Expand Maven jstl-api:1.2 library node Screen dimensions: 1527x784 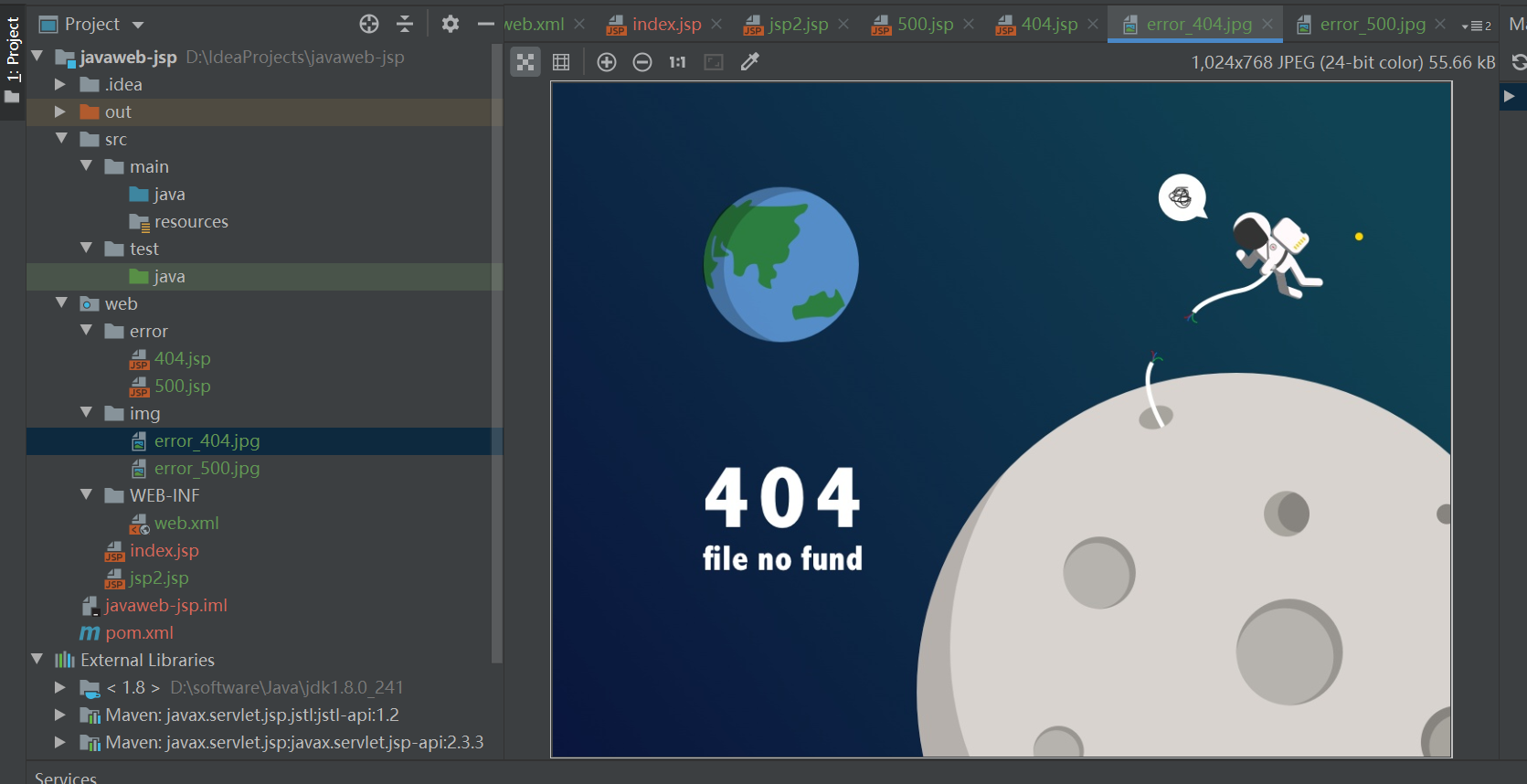60,715
